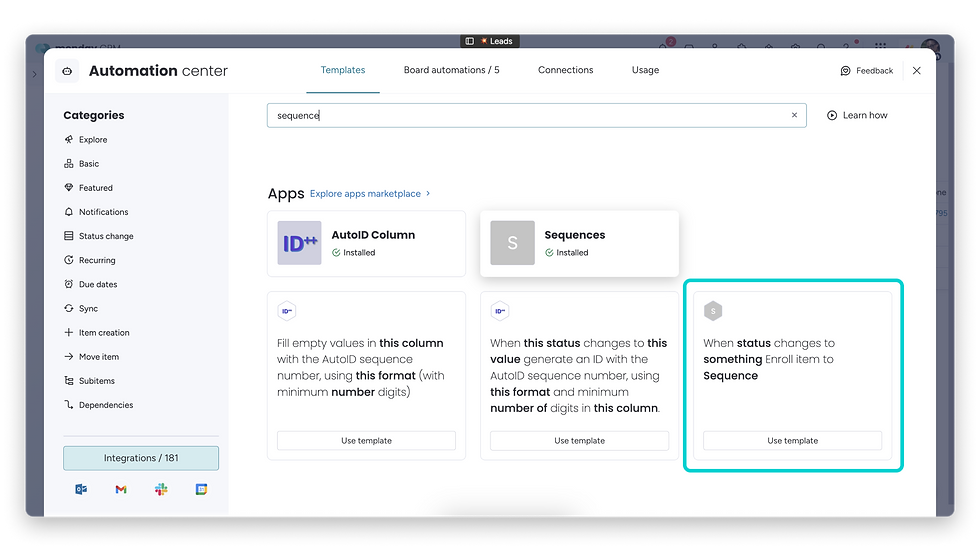
Task: Use template for generate an ID
Action: point(579,440)
